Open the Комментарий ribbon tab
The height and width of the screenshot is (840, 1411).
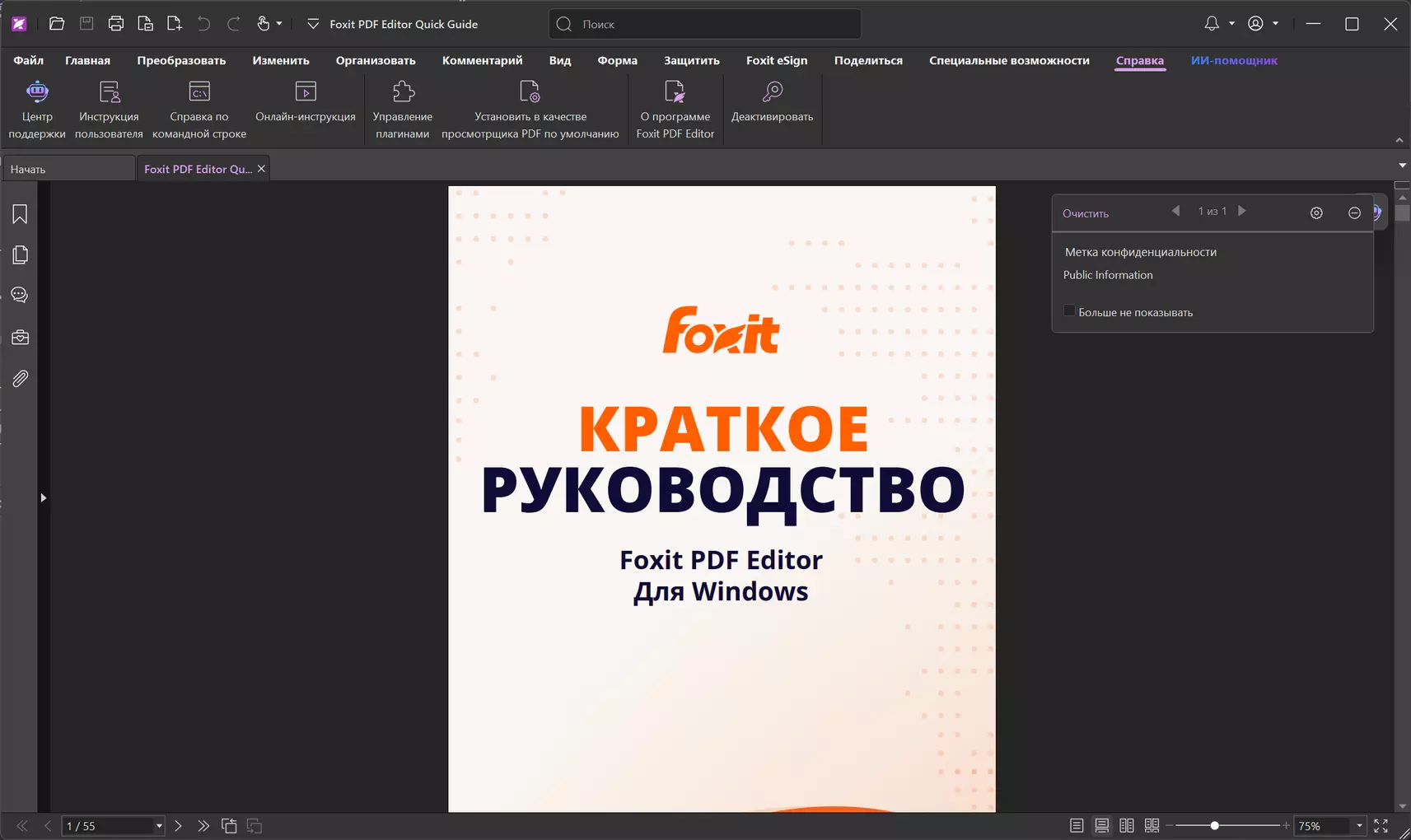coord(482,60)
